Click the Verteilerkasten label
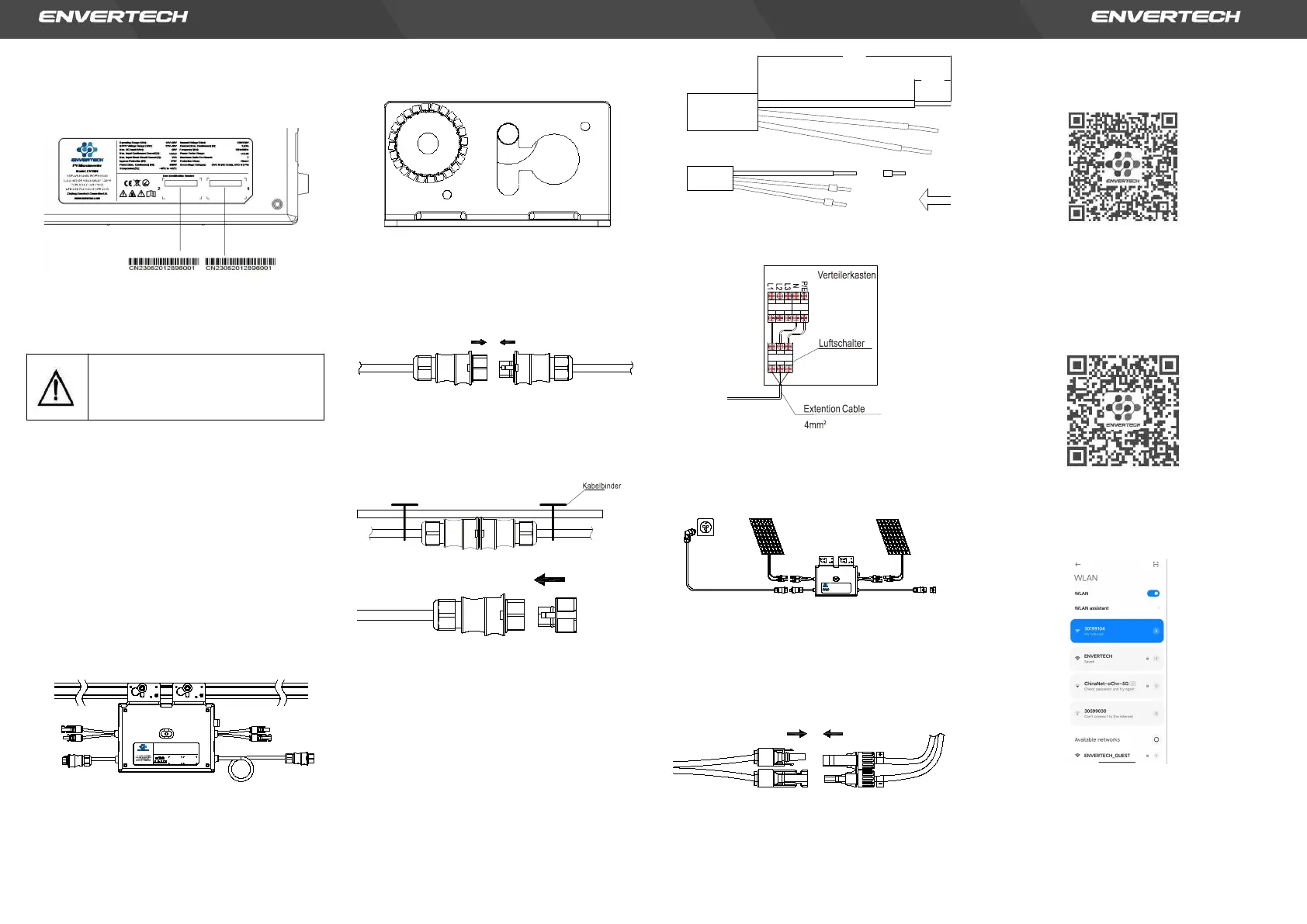Screen dimensions: 1307x924 [846, 275]
